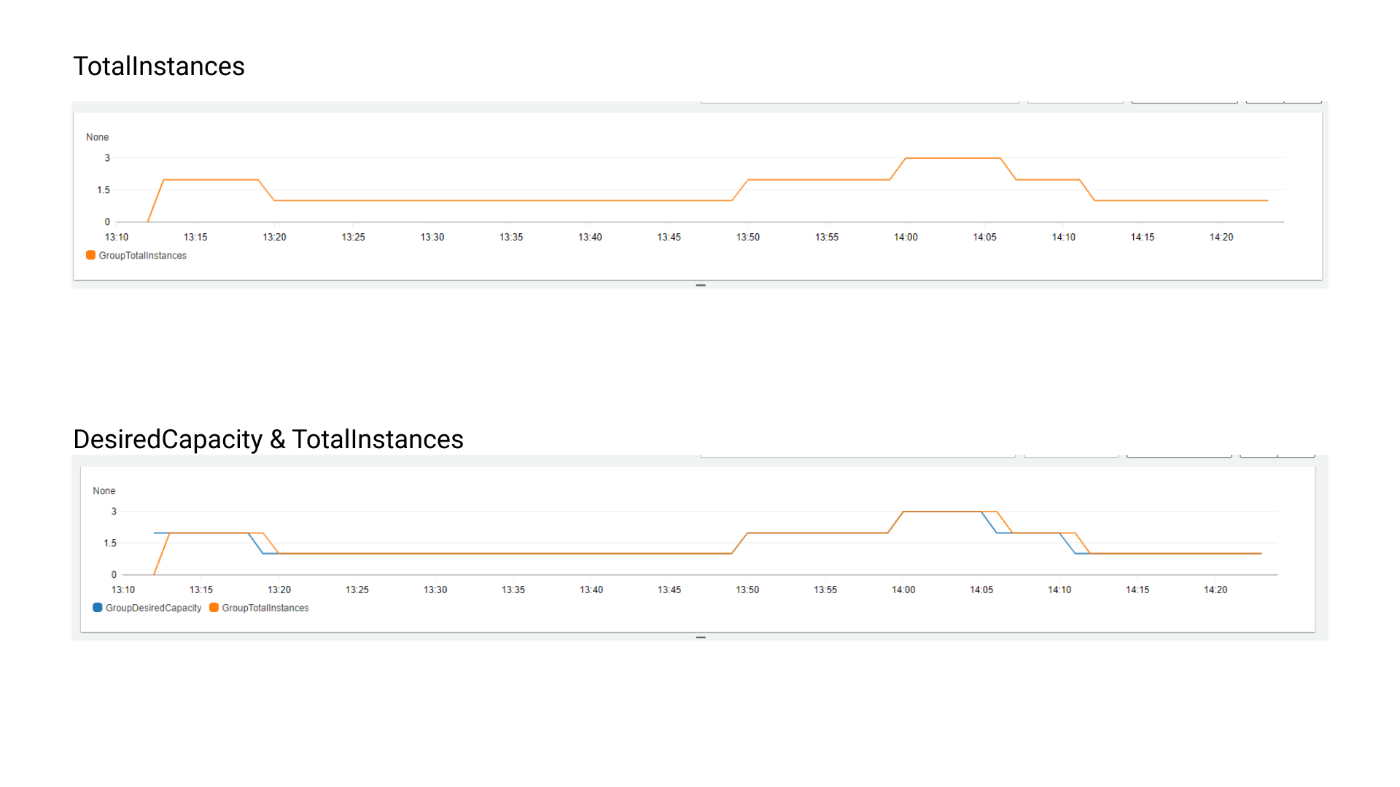
Task: Click orange GroupTotalInstances swatch in DesiredCapacity & TotalInstances chart
Action: [214, 607]
